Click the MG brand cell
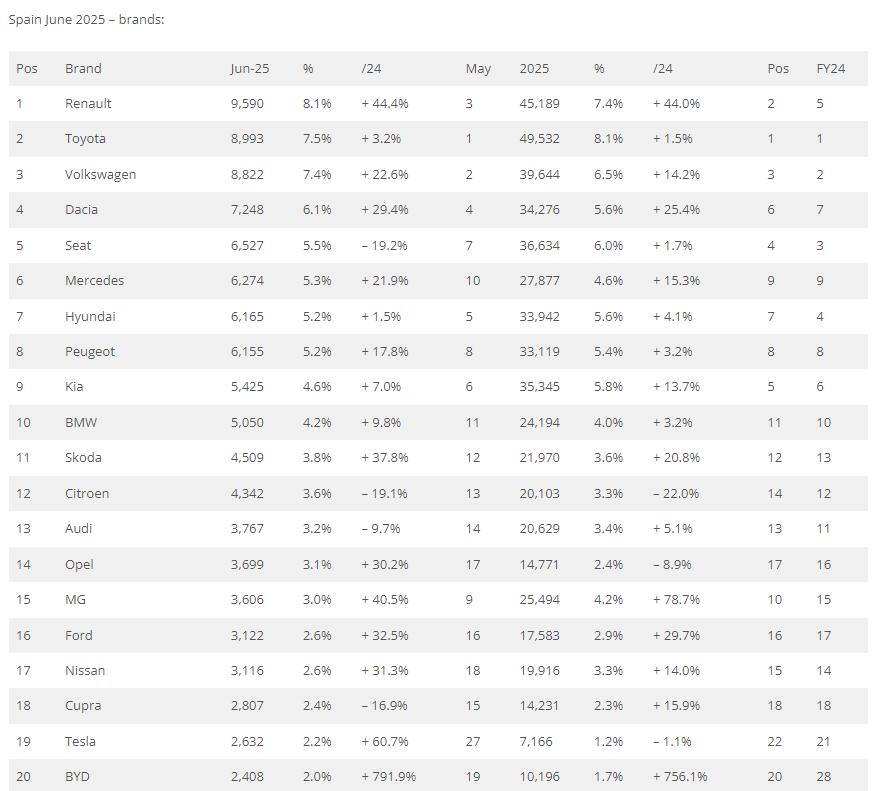This screenshot has width=880, height=791. point(75,600)
